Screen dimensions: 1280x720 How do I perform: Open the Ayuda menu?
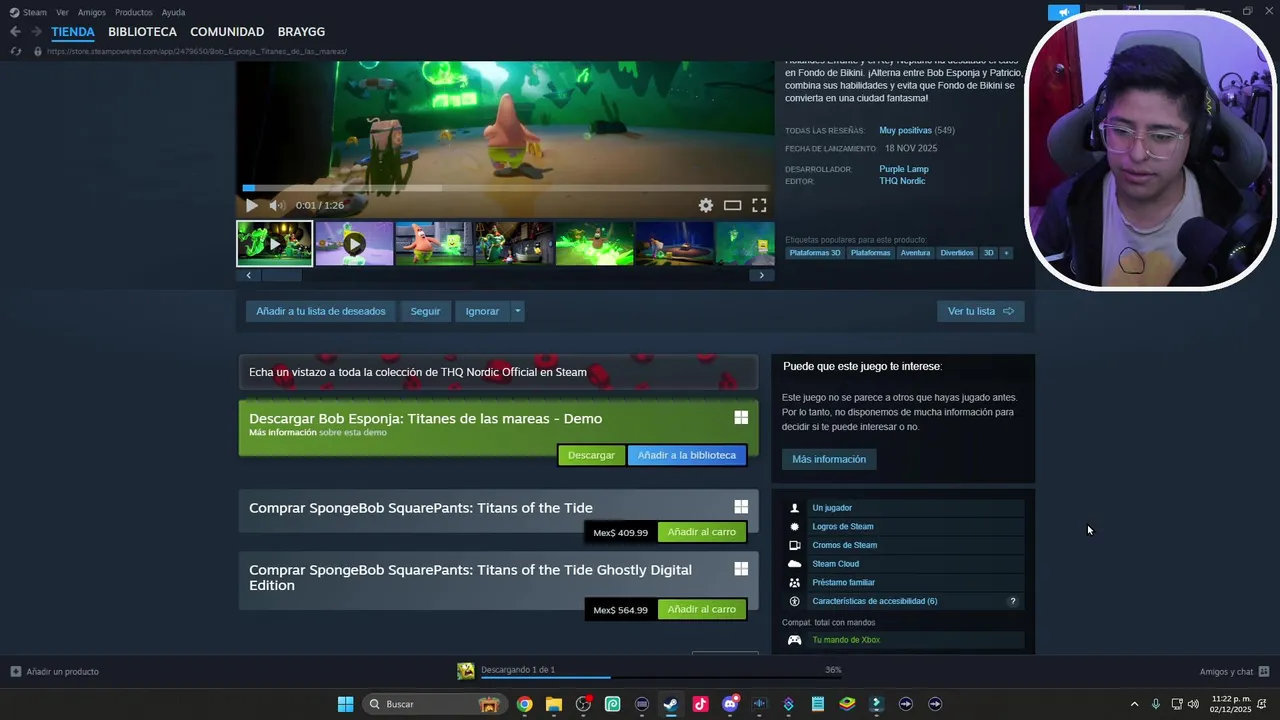(x=173, y=12)
